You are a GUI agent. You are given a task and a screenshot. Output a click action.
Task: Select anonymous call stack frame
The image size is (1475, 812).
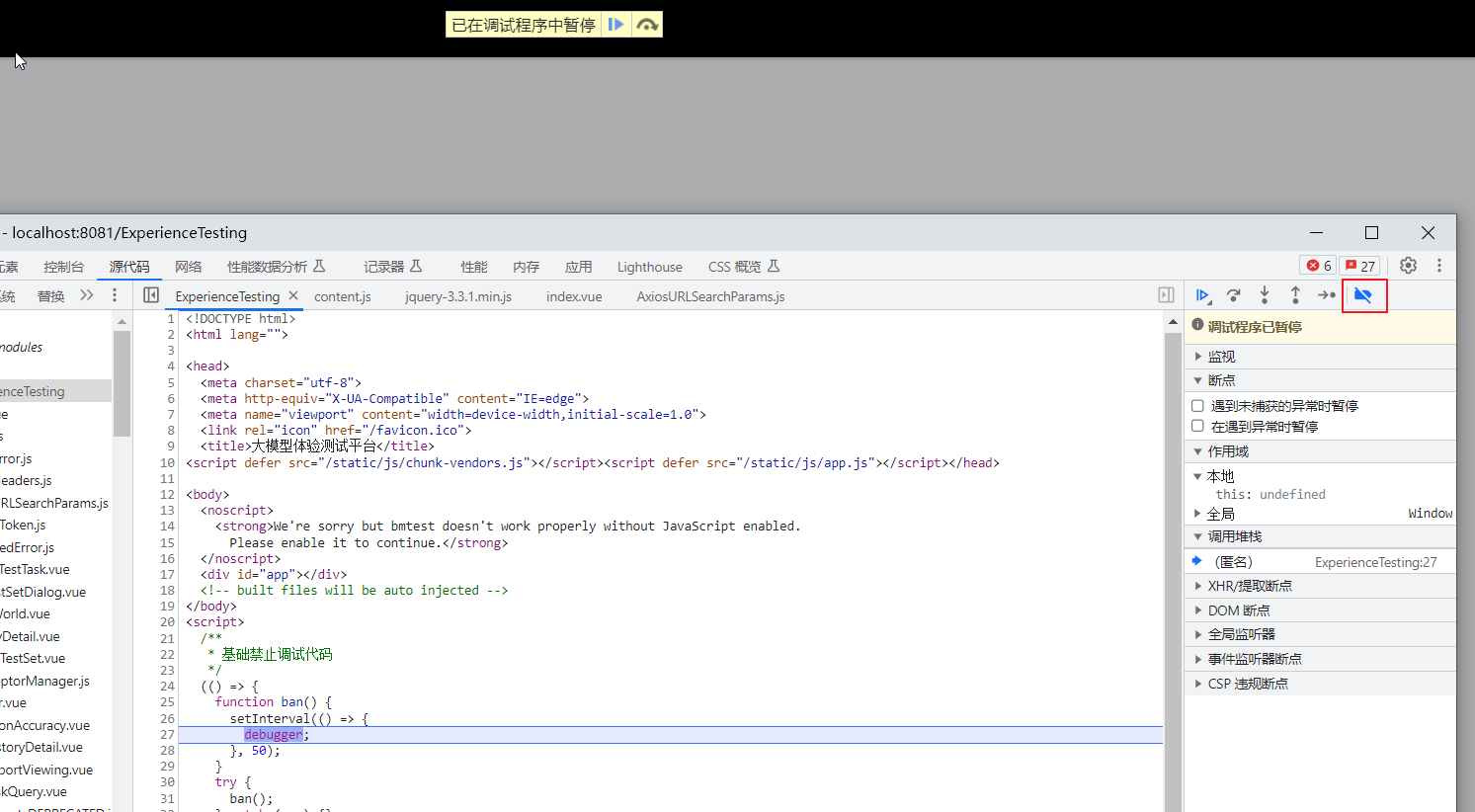1320,562
